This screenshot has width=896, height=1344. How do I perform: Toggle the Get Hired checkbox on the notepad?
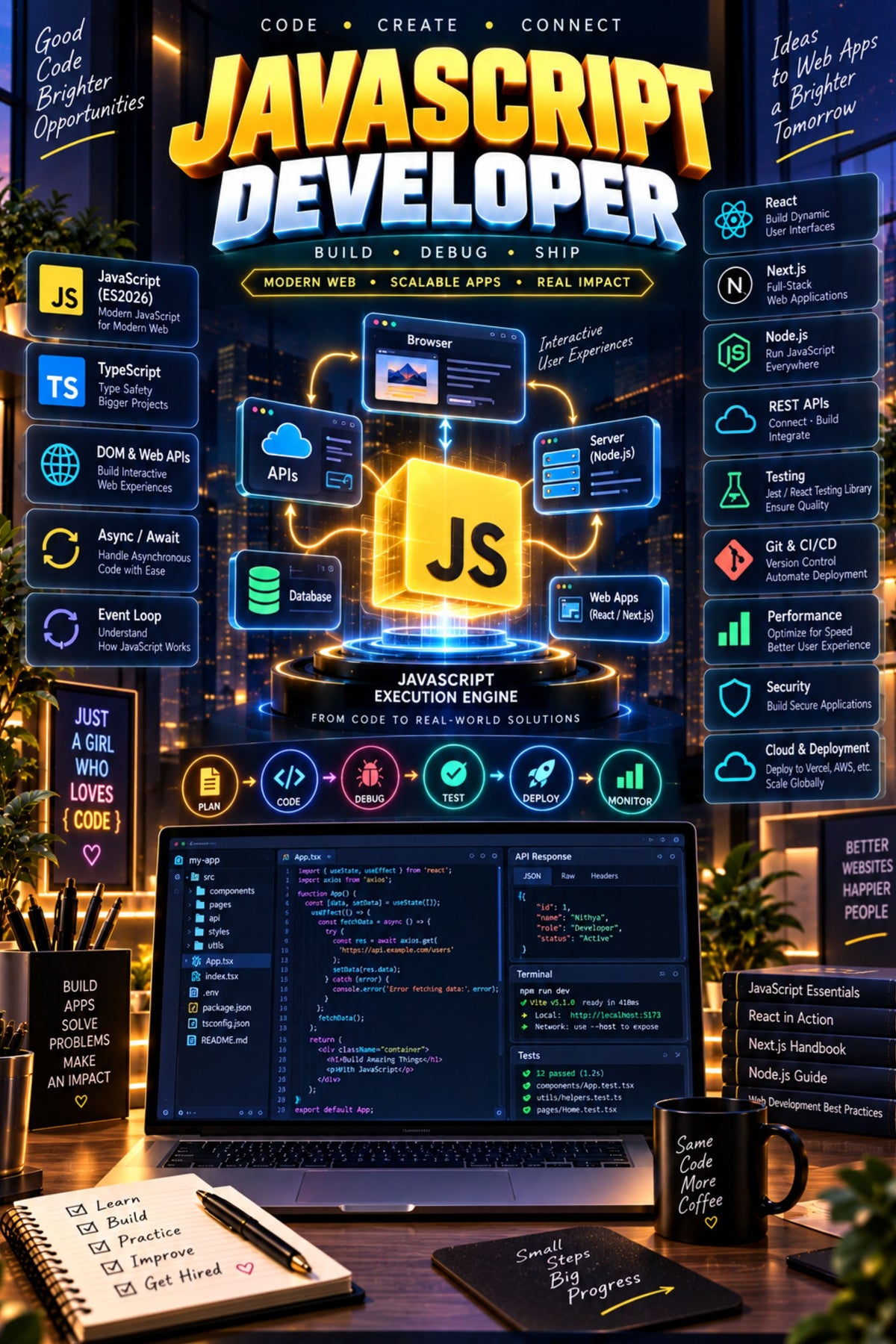(125, 1288)
